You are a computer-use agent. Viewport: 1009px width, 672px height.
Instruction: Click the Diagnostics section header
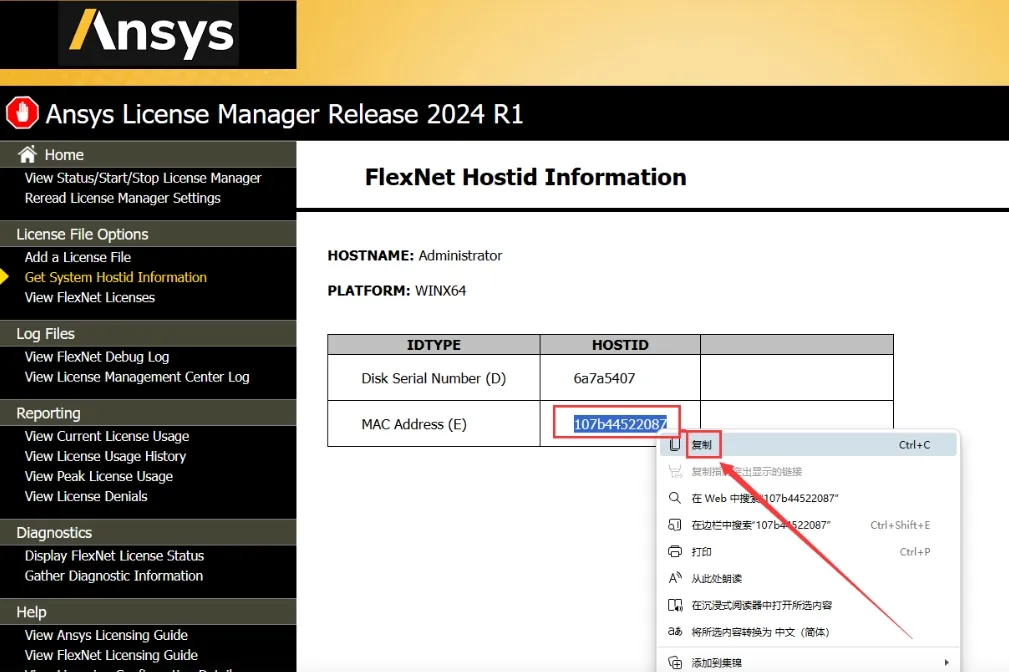pos(54,533)
